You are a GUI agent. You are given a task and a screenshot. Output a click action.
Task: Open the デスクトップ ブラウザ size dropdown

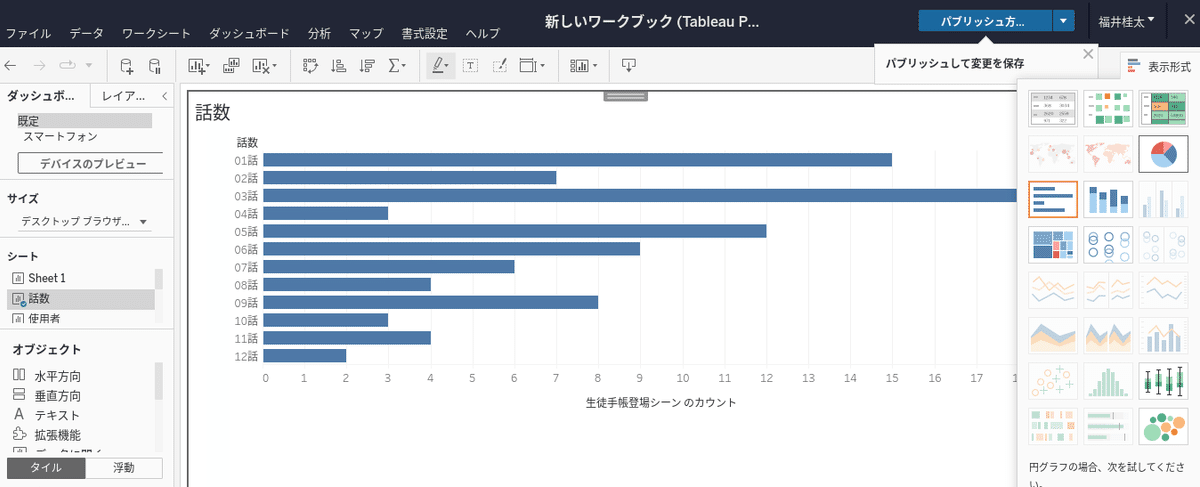(84, 221)
